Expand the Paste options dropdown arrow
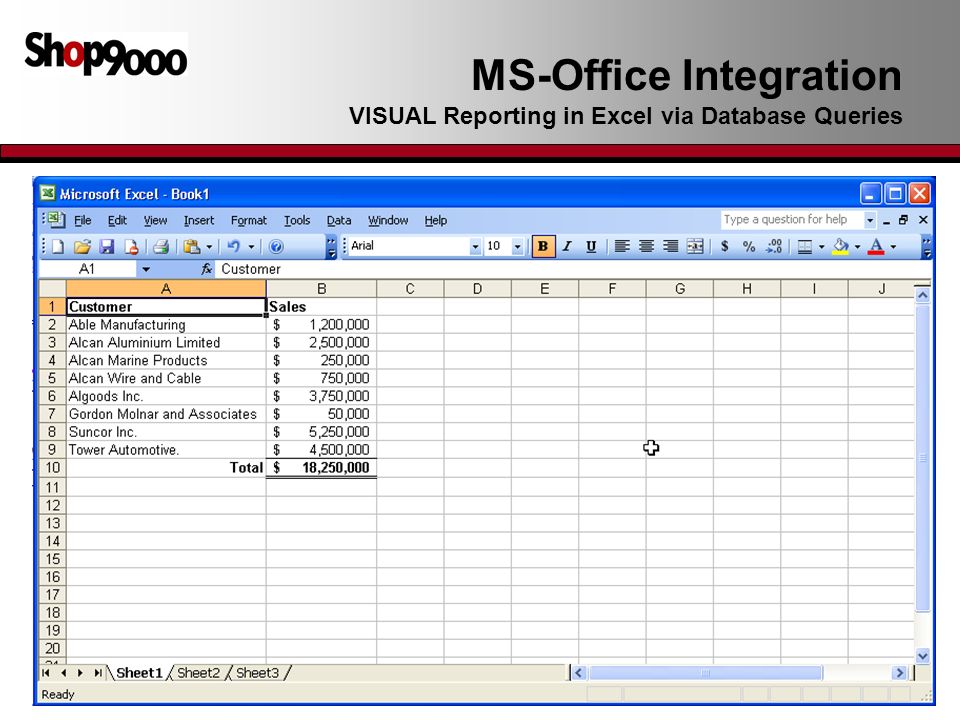 click(209, 247)
